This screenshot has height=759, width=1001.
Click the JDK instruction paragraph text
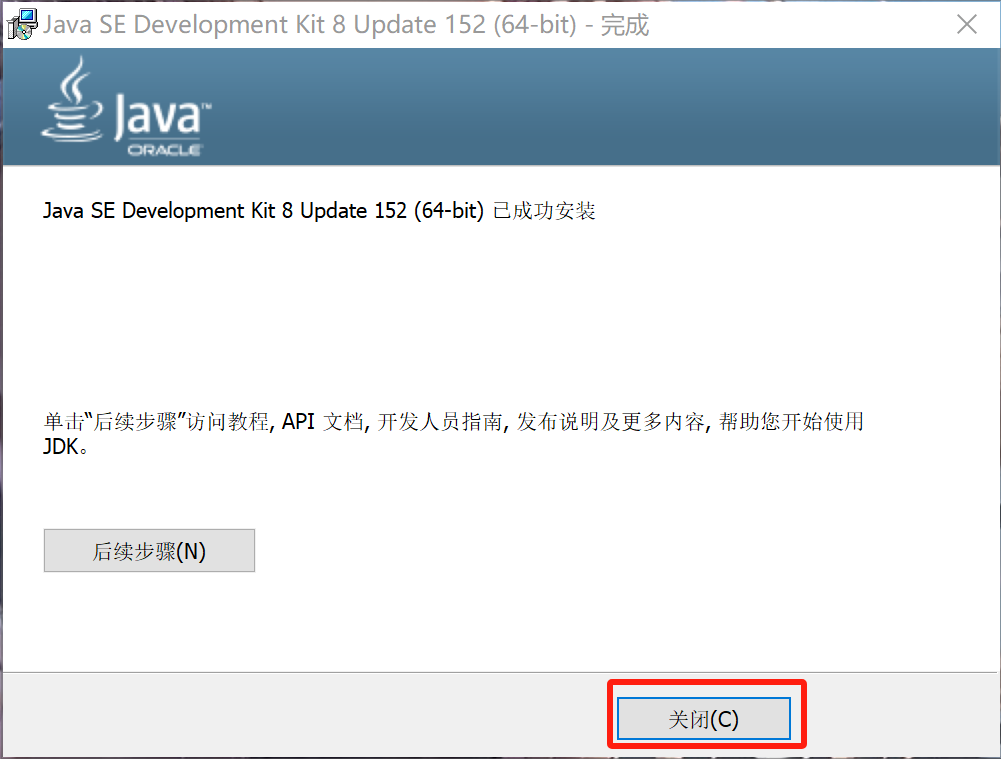coord(450,432)
